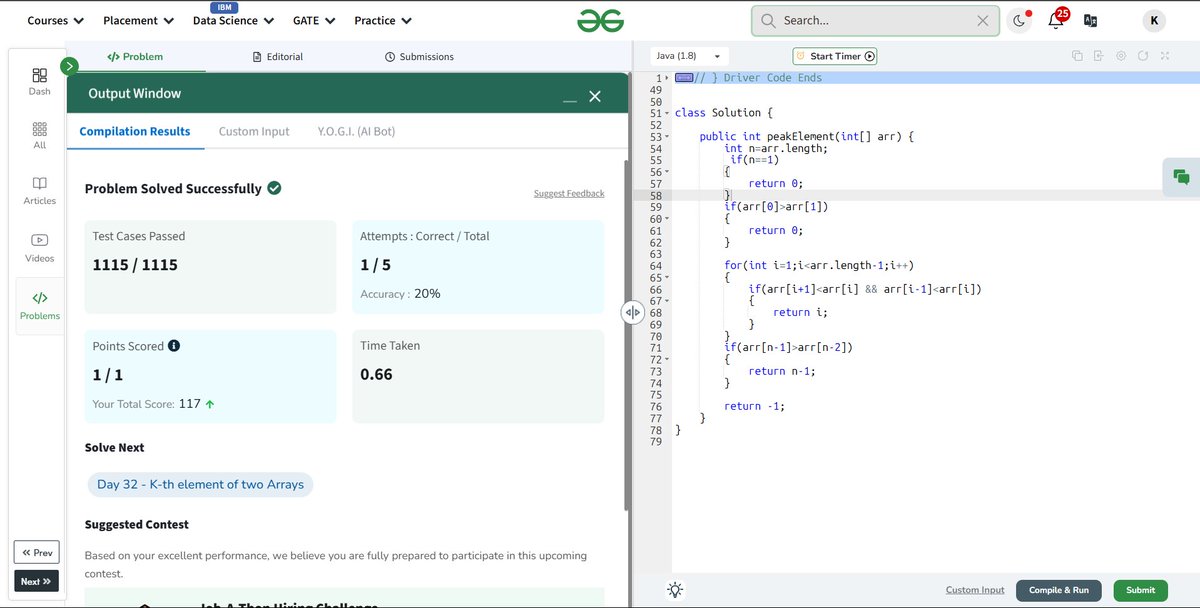Open All in the left sidebar
The width and height of the screenshot is (1200, 608).
click(x=39, y=136)
